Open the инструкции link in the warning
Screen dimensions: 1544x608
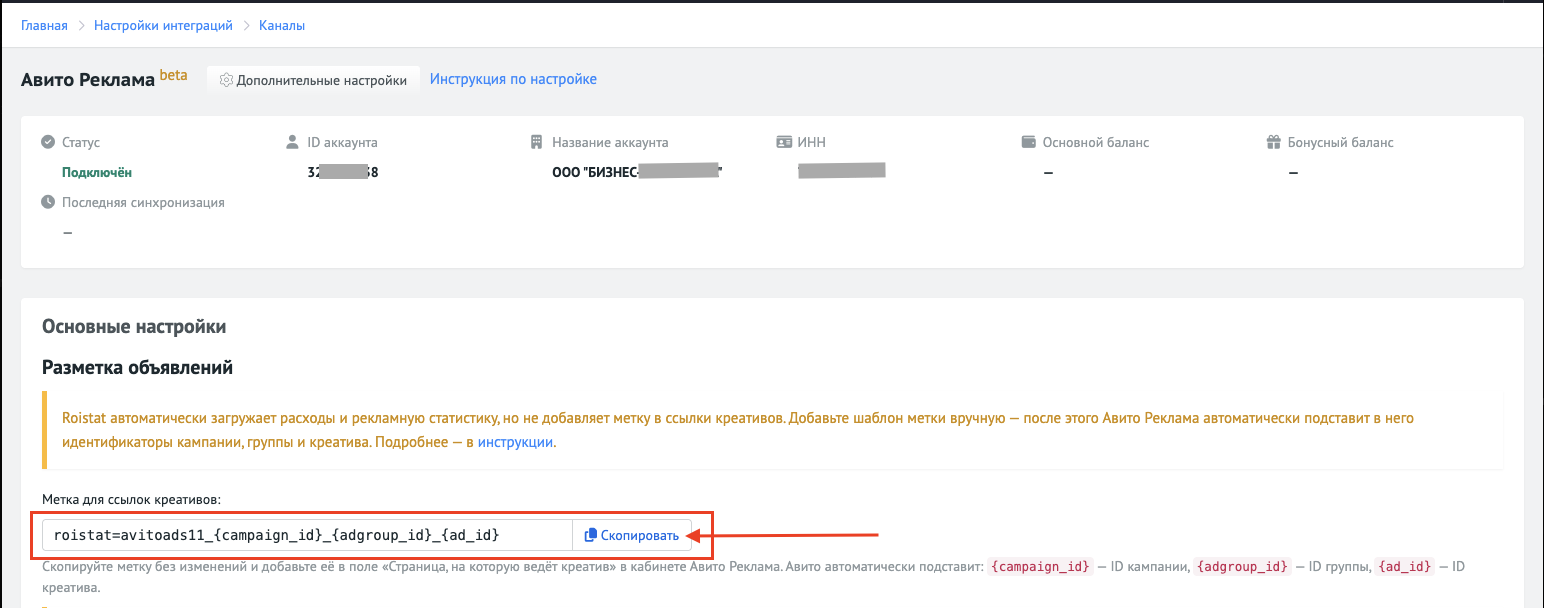[x=515, y=441]
